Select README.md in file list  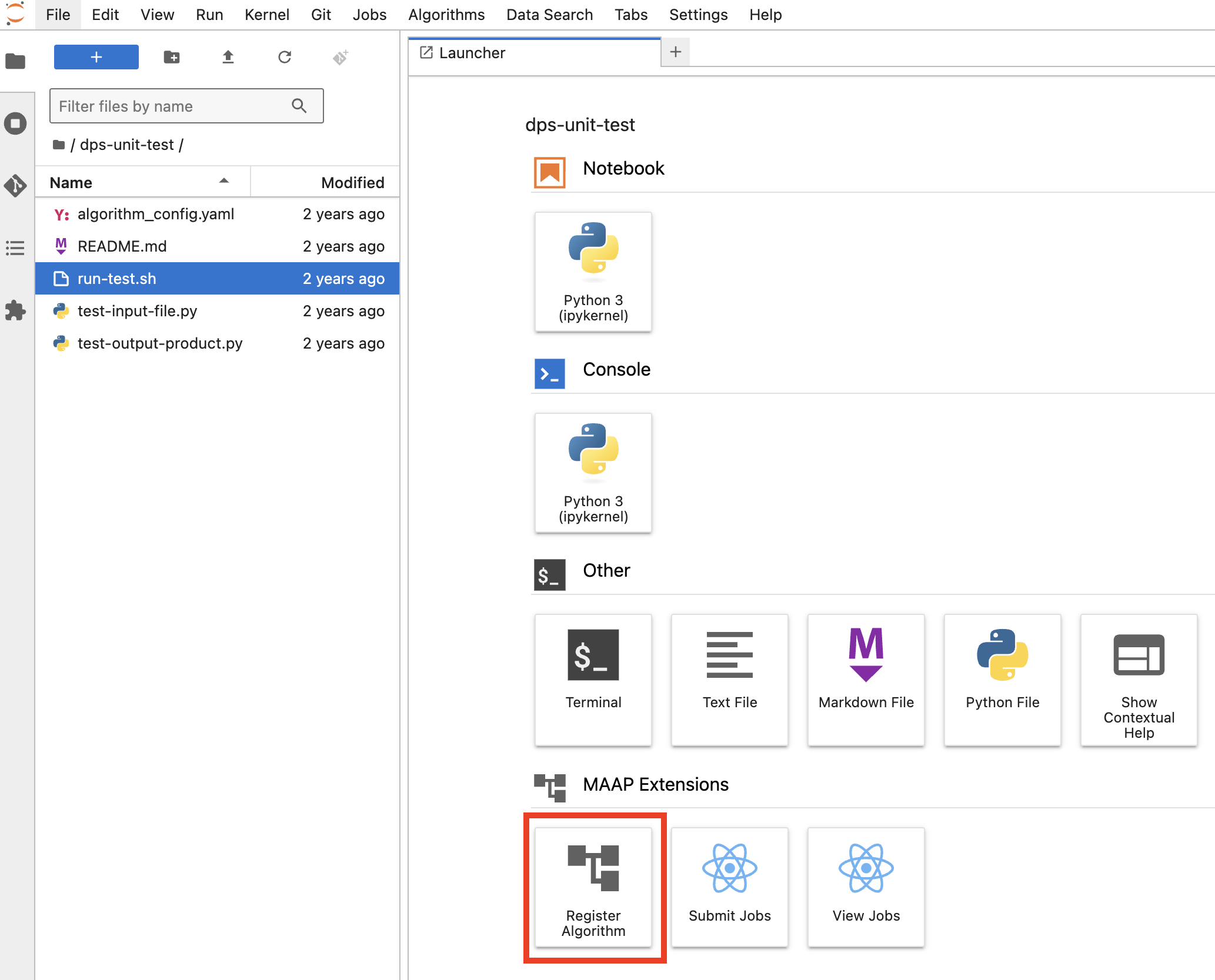pos(217,246)
